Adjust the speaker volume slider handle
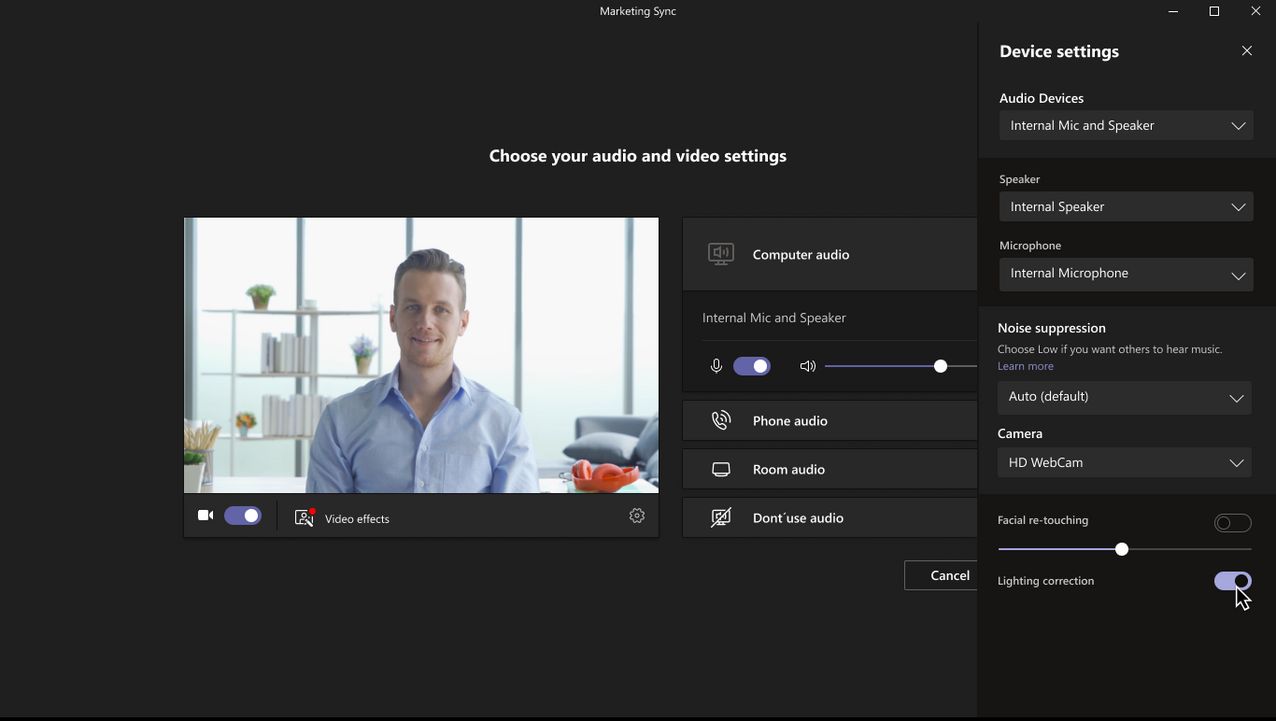The width and height of the screenshot is (1276, 721). coord(940,366)
